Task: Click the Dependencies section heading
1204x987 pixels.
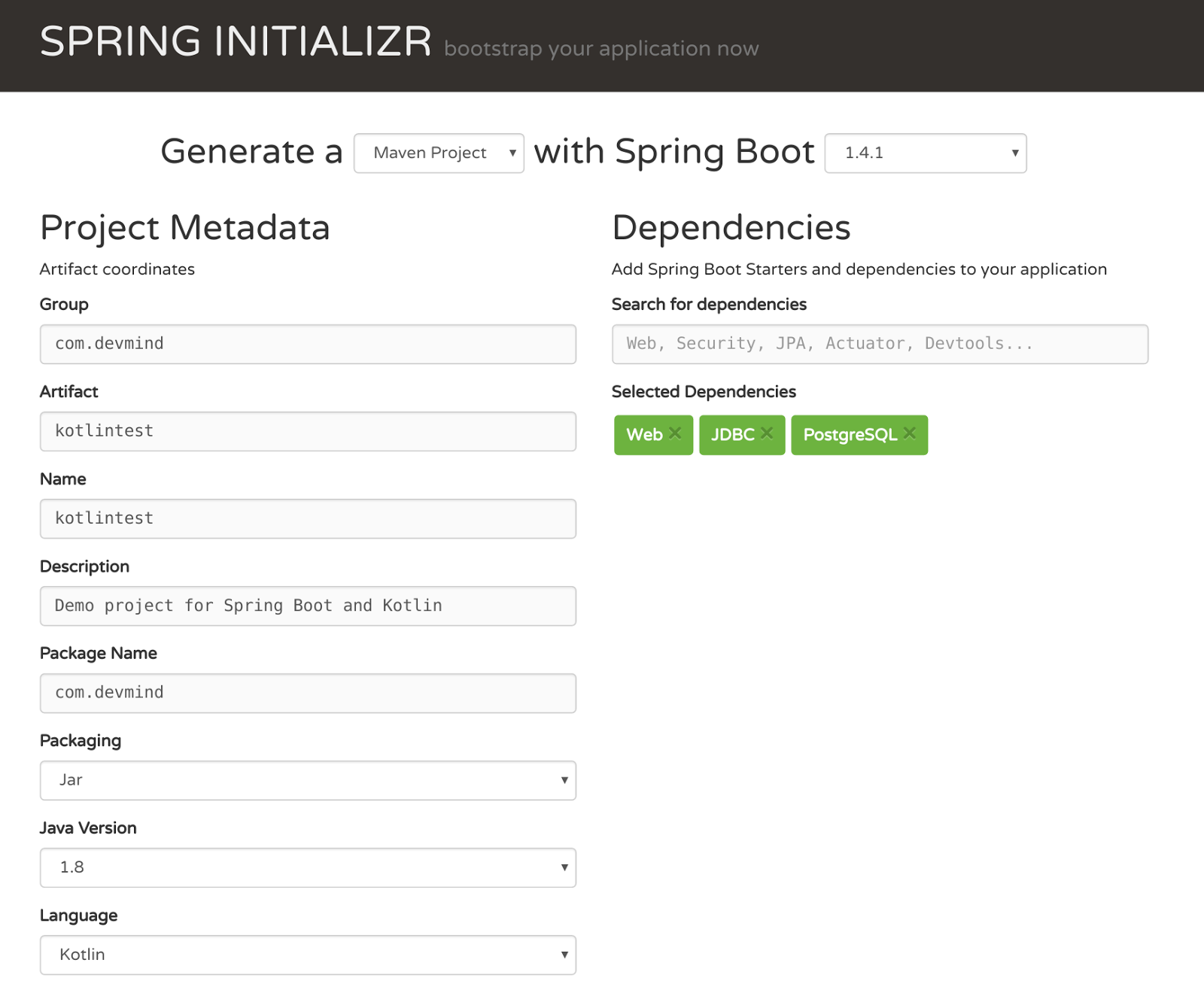Action: pyautogui.click(x=731, y=228)
